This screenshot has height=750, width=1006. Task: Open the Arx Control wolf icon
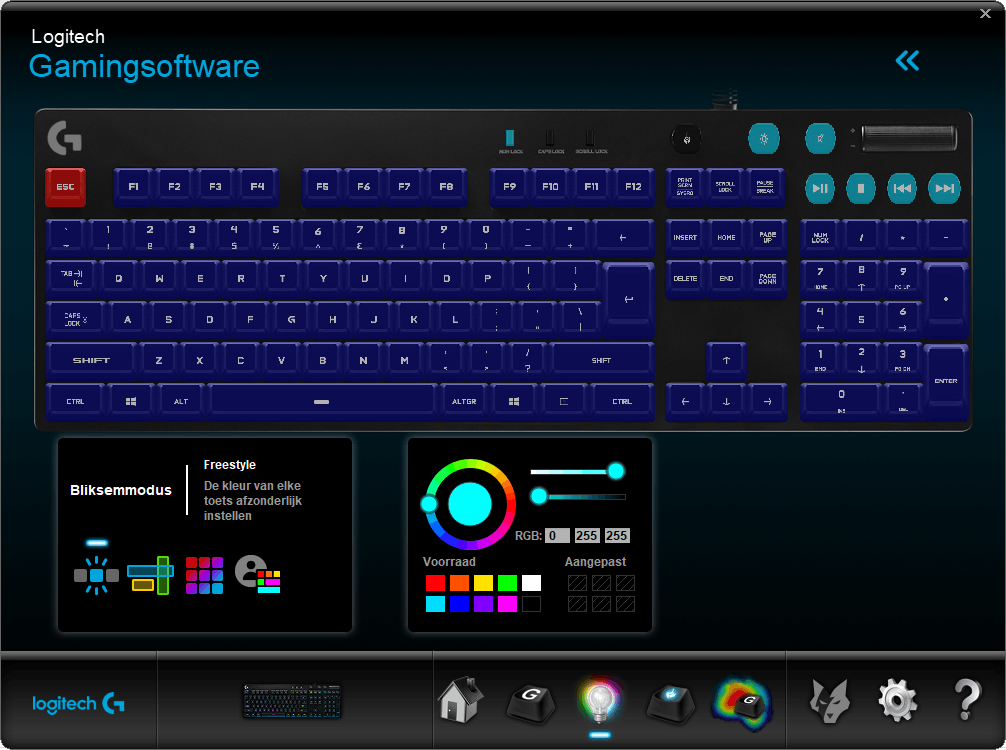click(x=830, y=700)
